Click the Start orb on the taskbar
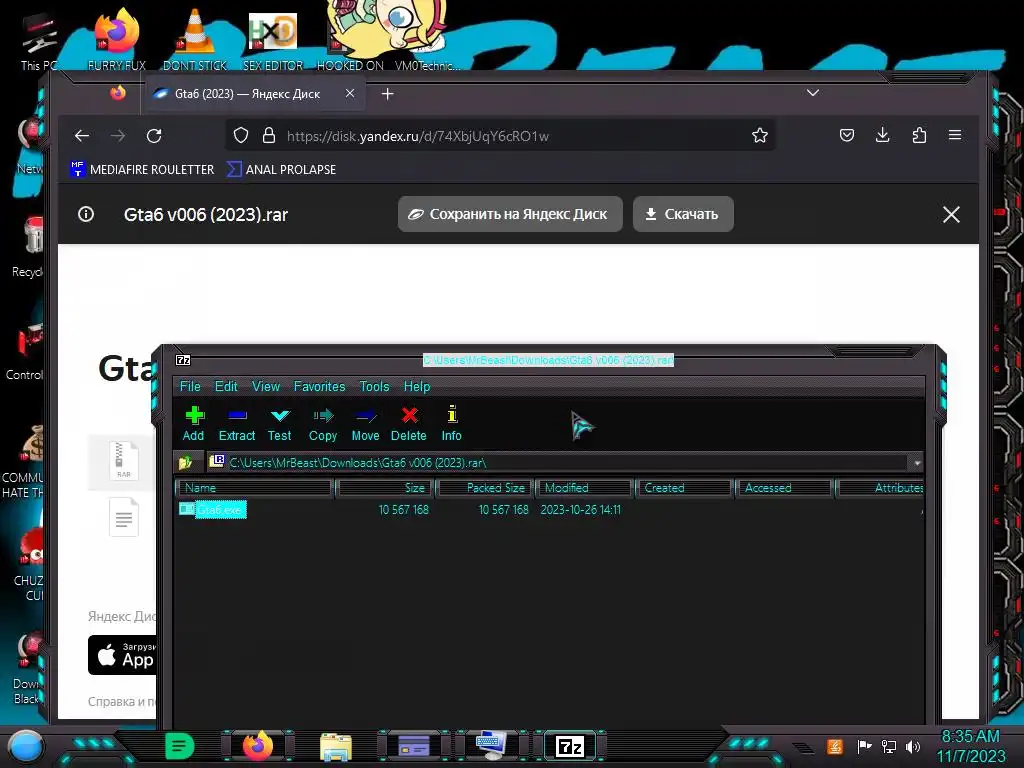Viewport: 1024px width, 768px height. click(x=26, y=745)
